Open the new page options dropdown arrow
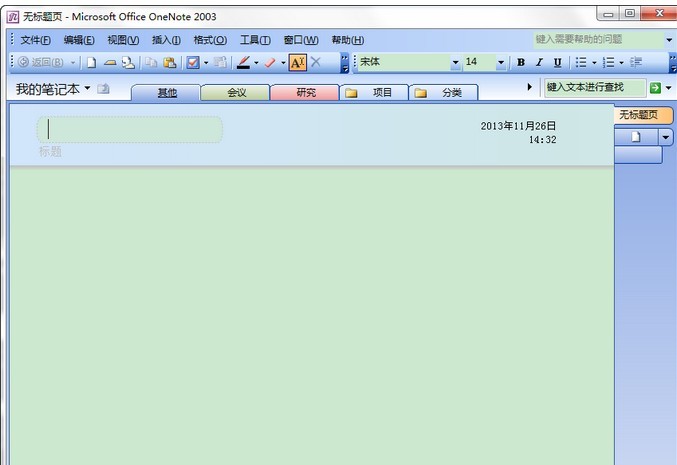This screenshot has height=465, width=677. [x=665, y=137]
